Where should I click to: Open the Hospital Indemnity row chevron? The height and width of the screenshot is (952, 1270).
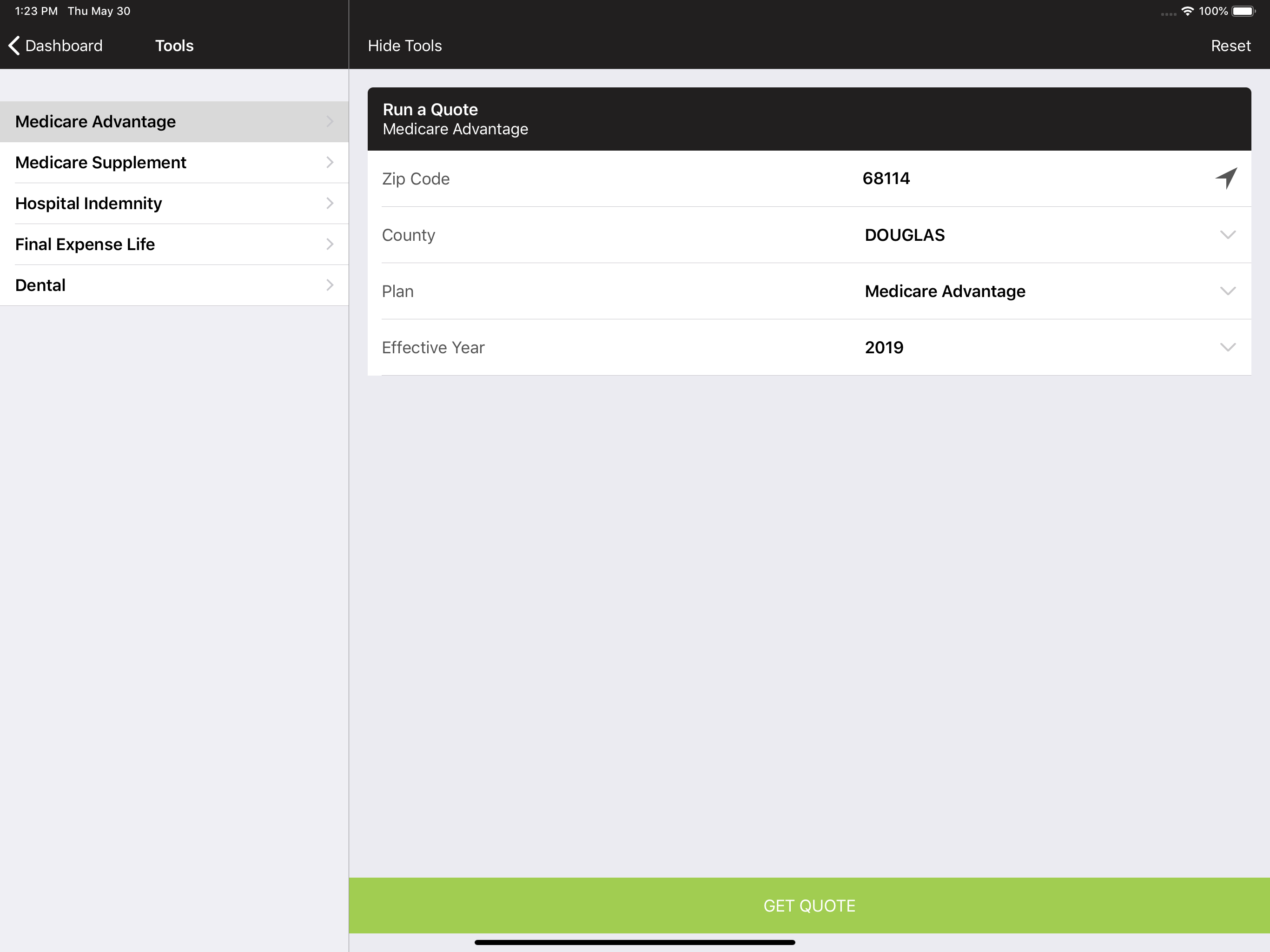point(330,203)
